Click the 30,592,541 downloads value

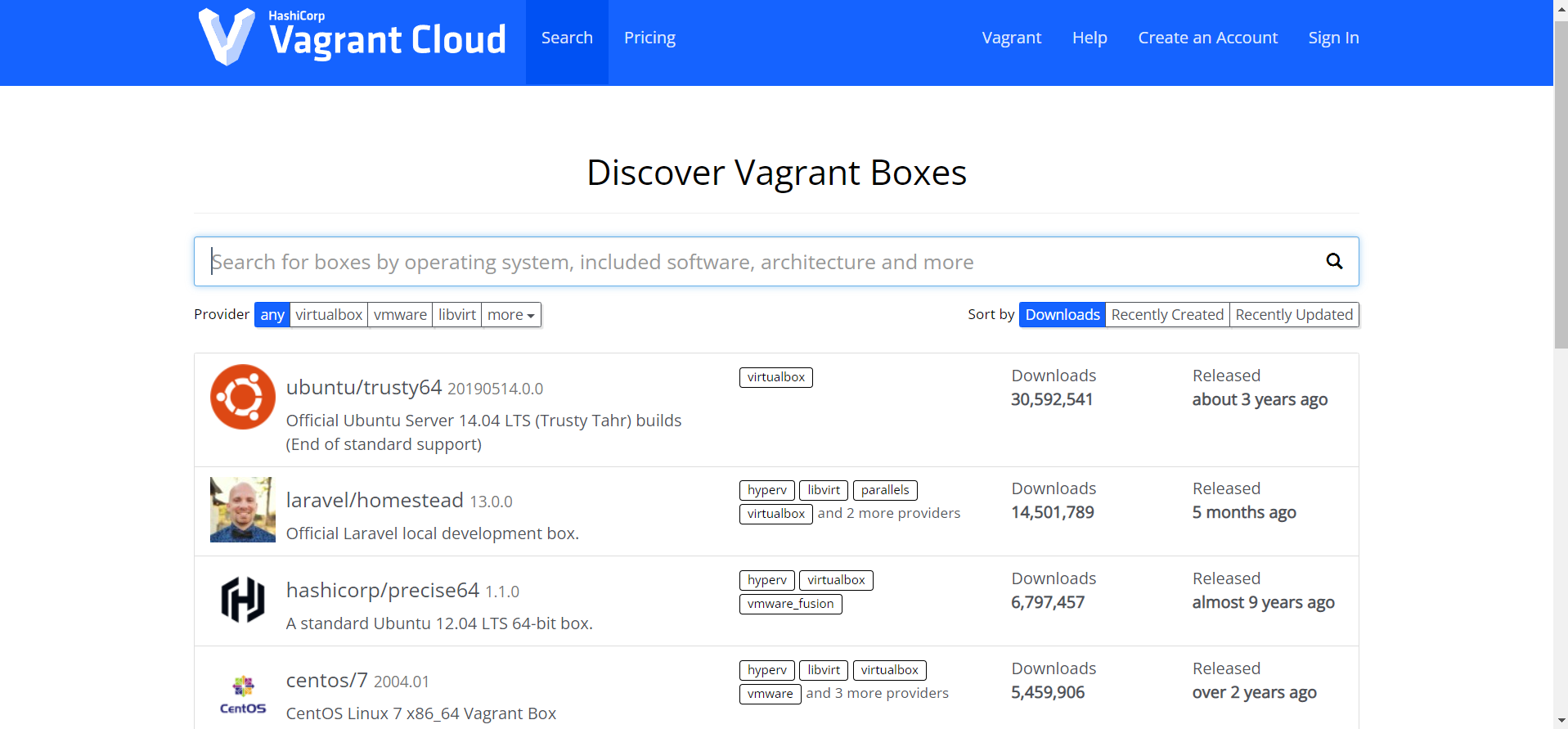coord(1052,399)
